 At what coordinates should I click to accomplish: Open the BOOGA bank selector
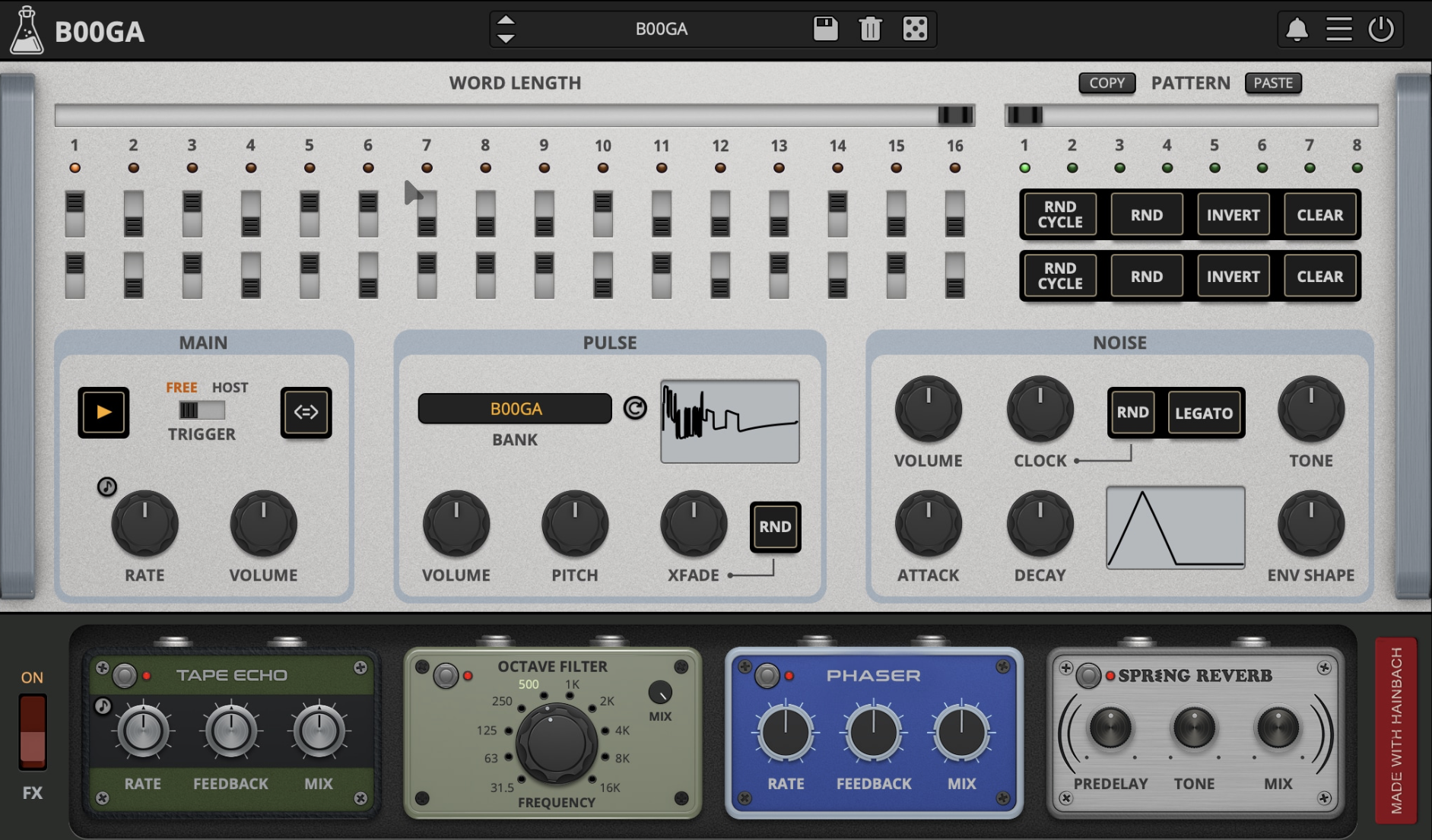coord(515,408)
